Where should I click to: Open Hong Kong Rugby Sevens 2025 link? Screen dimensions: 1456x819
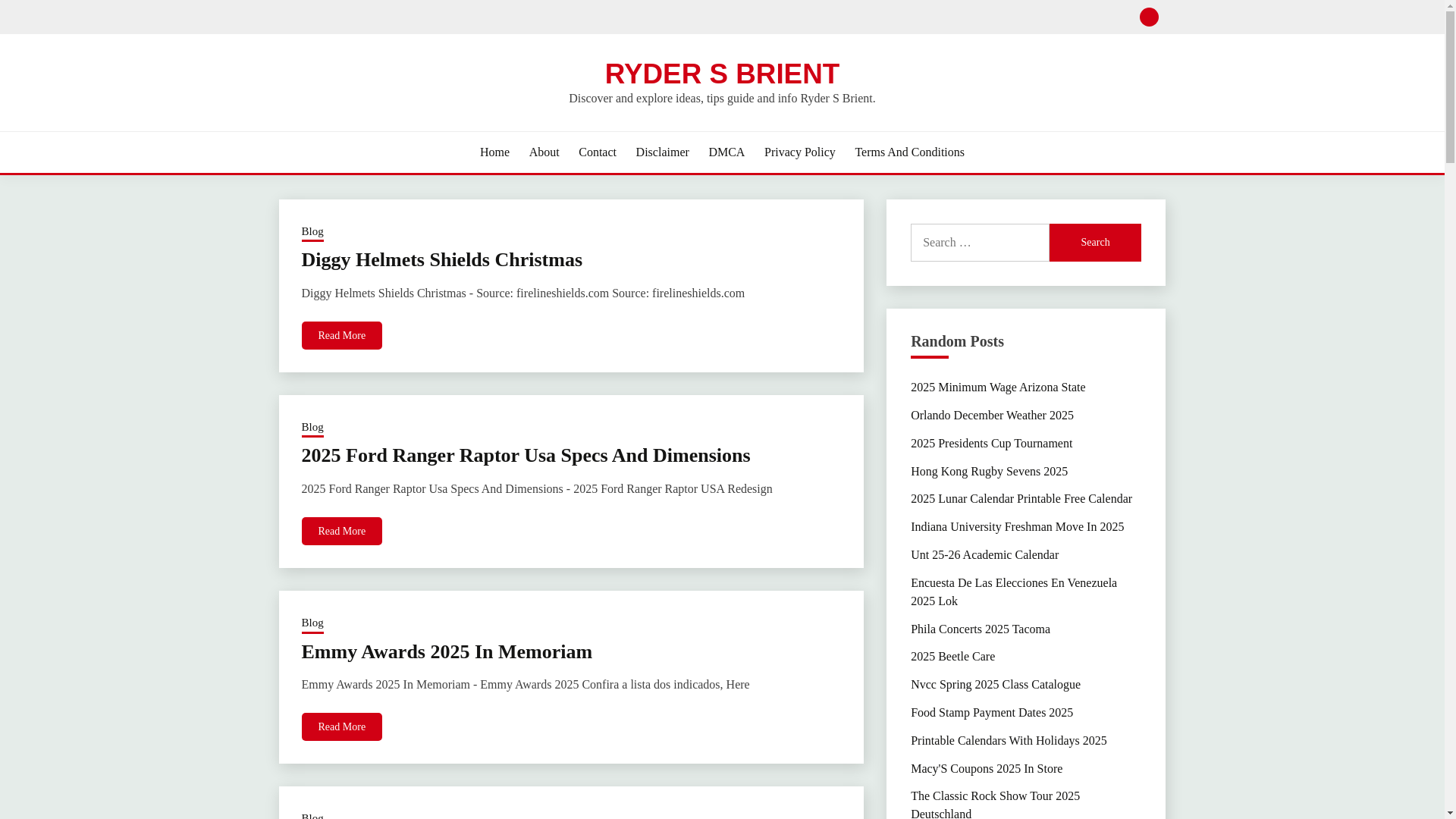tap(989, 472)
